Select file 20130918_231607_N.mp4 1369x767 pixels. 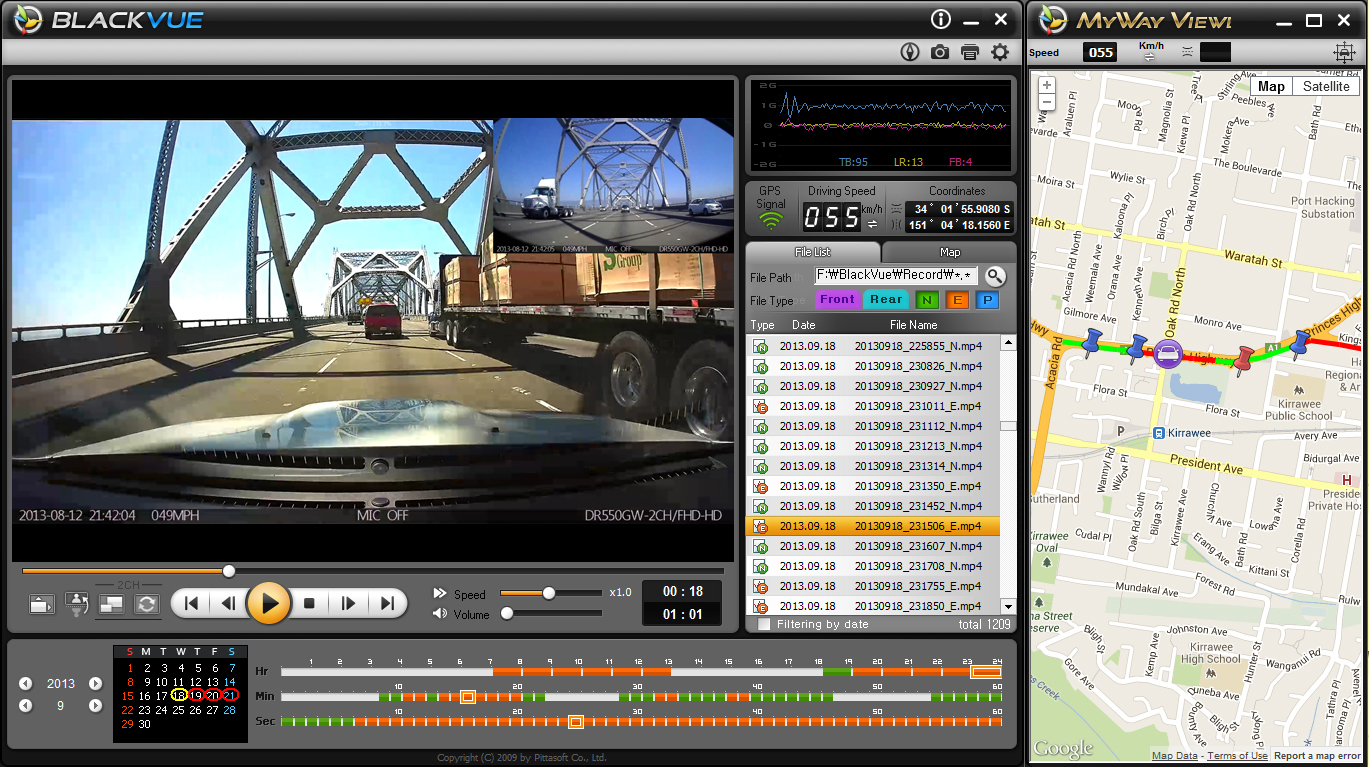(873, 546)
